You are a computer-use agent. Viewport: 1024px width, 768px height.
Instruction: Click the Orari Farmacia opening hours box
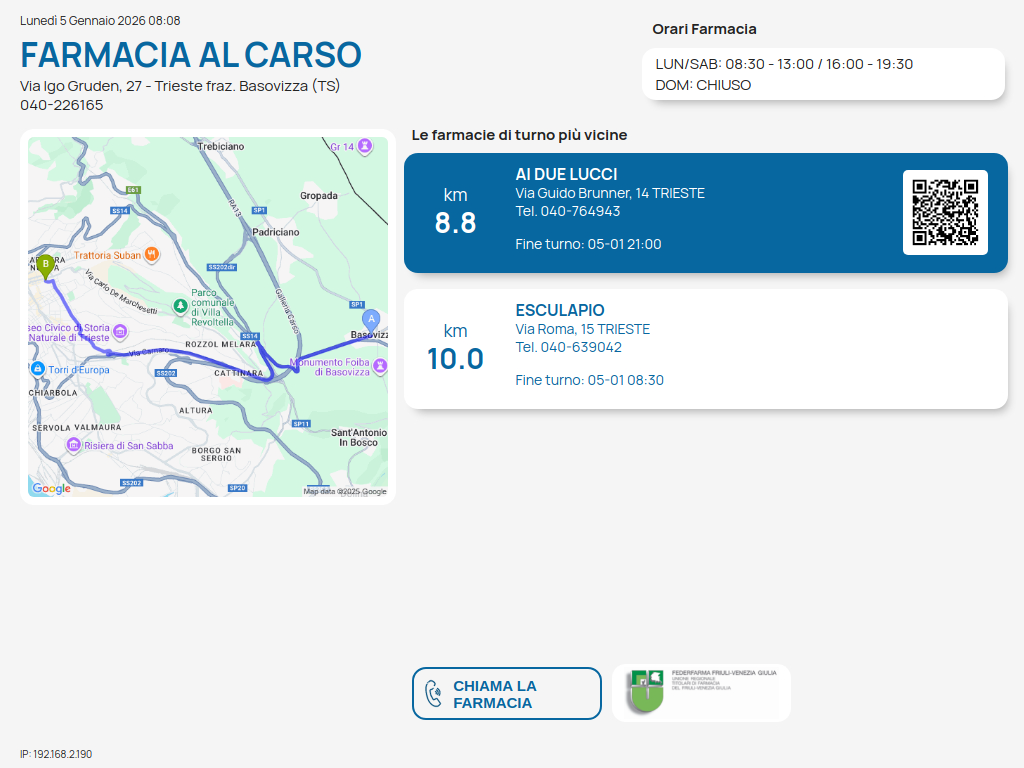[823, 74]
